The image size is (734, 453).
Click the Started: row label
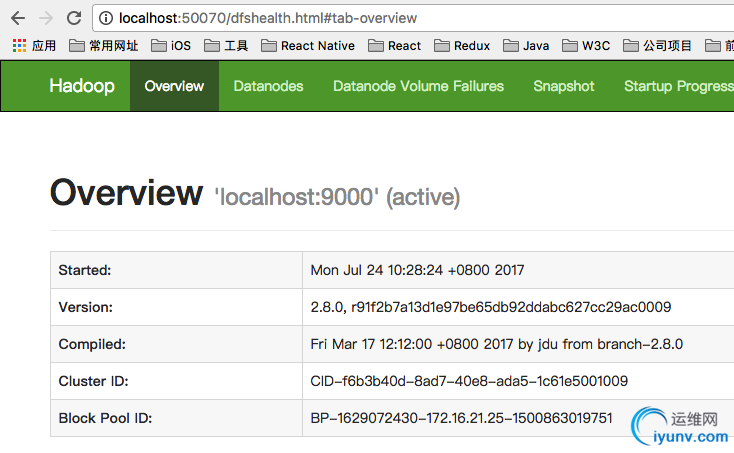click(85, 270)
